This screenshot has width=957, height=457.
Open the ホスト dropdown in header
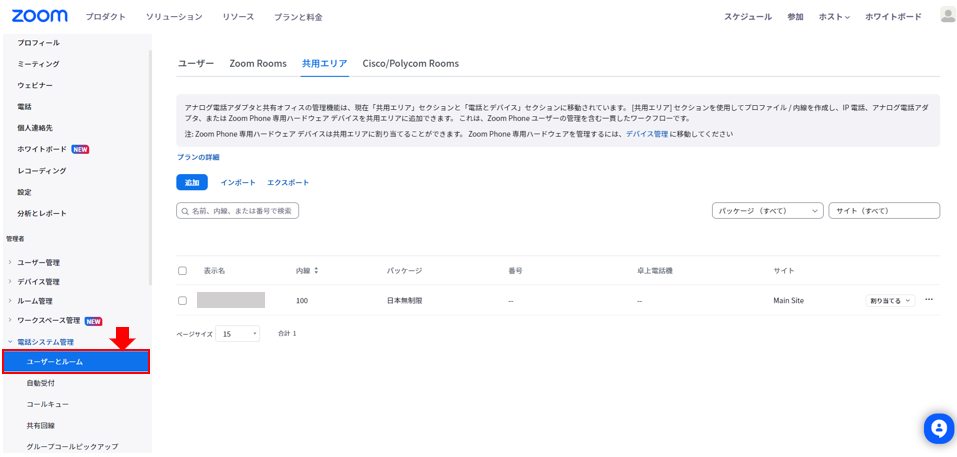point(834,17)
